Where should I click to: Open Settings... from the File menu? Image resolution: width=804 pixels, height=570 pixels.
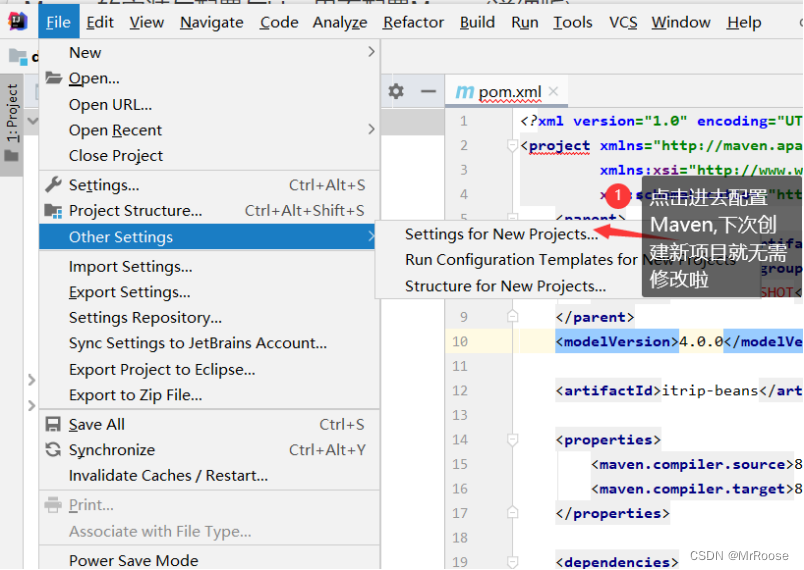click(x=209, y=185)
